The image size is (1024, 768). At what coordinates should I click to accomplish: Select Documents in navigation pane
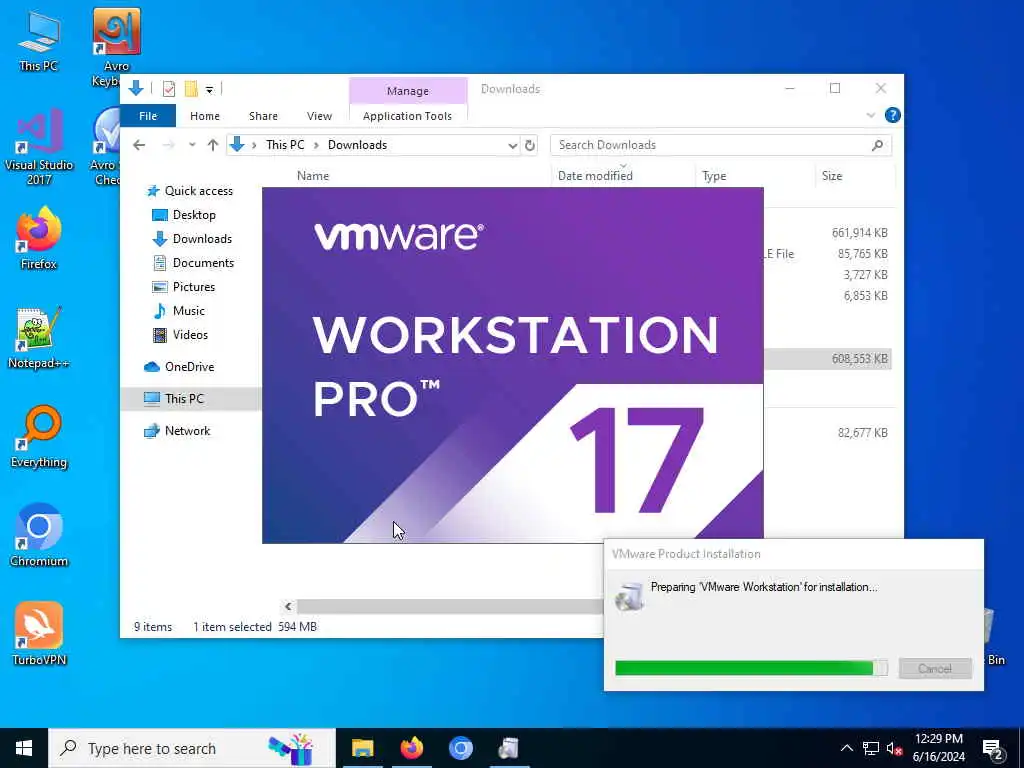click(x=193, y=263)
